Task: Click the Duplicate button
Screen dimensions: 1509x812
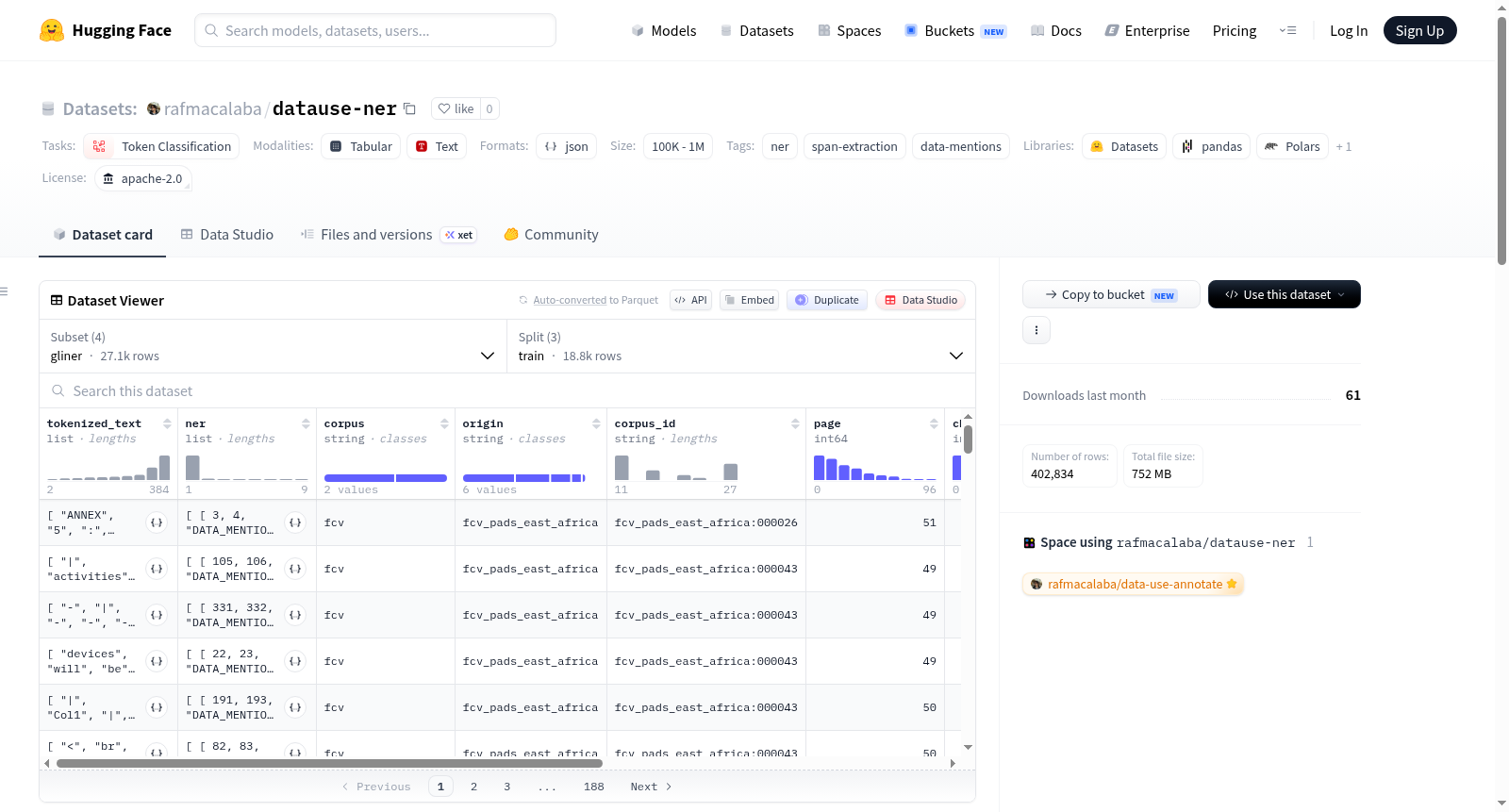Action: click(x=827, y=300)
